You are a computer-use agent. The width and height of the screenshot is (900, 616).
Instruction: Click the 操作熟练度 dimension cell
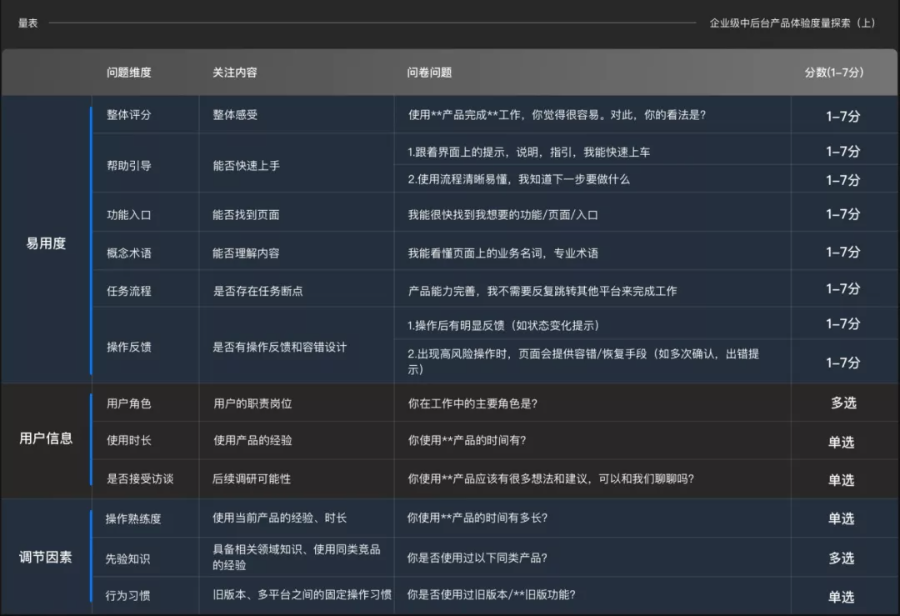click(x=133, y=518)
